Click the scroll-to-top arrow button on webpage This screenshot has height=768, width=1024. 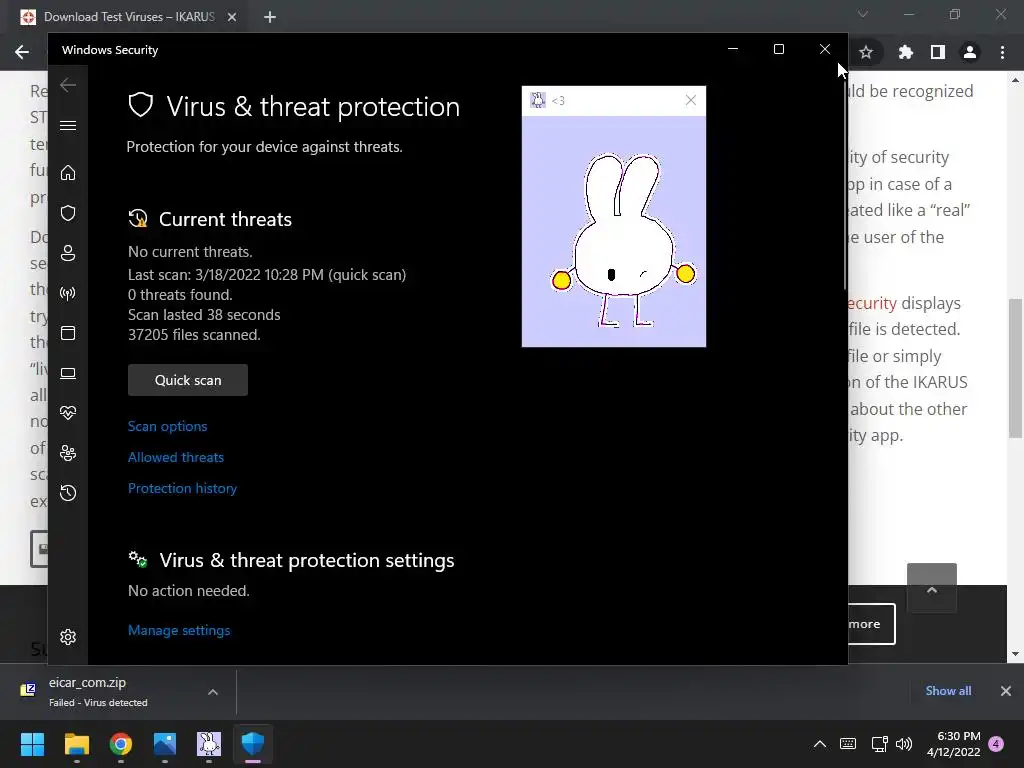[x=932, y=588]
